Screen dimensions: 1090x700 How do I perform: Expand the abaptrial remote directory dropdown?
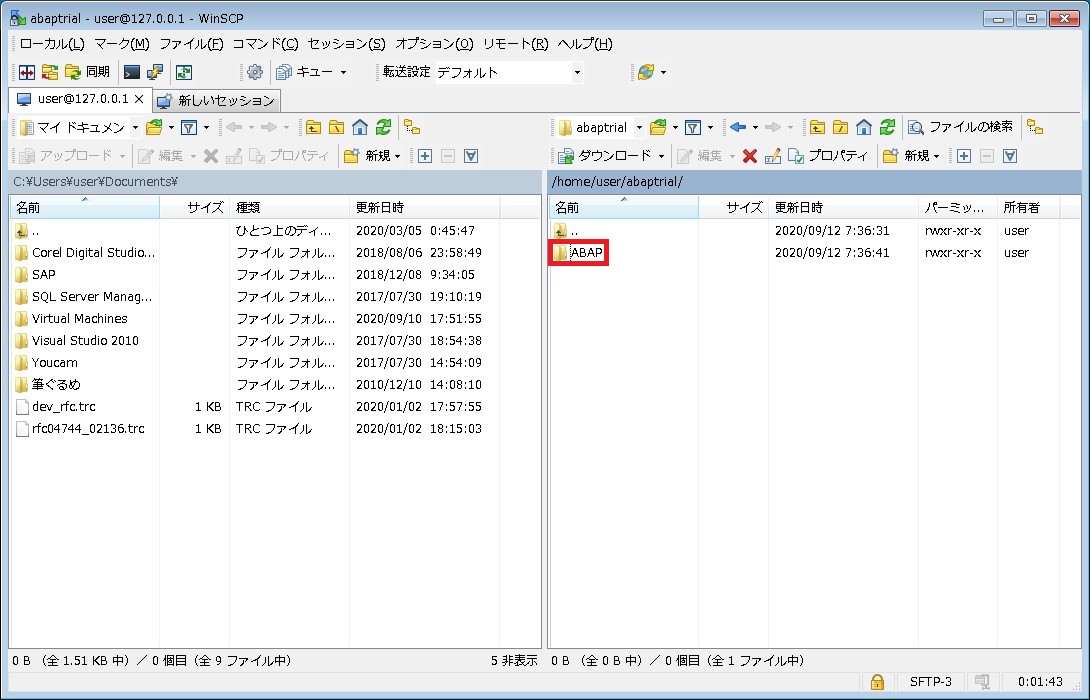point(639,128)
